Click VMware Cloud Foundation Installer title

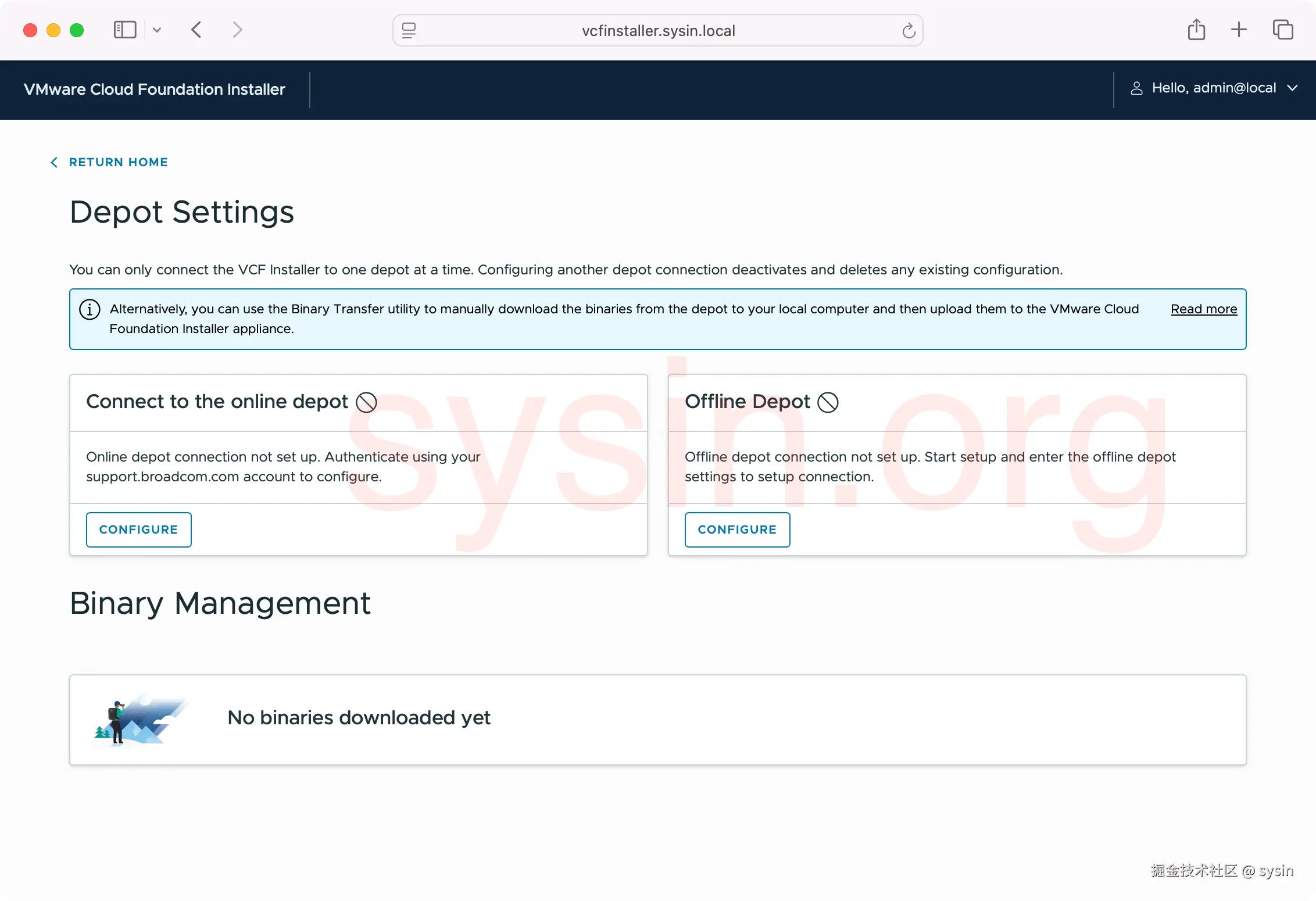click(x=154, y=90)
